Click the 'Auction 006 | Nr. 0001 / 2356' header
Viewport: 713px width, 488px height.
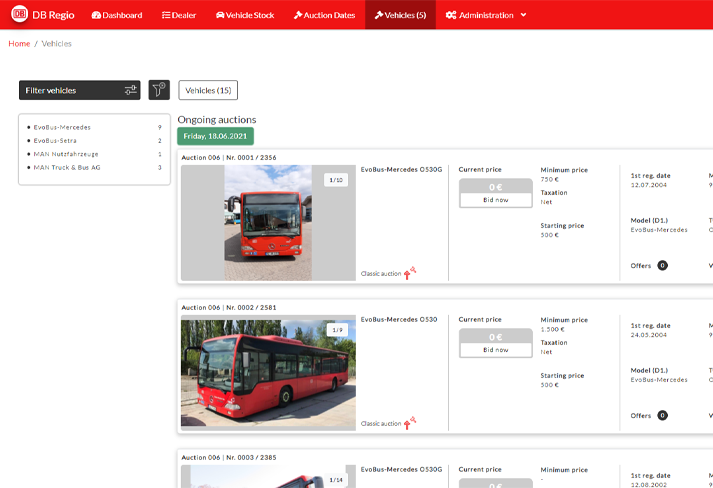pos(229,158)
